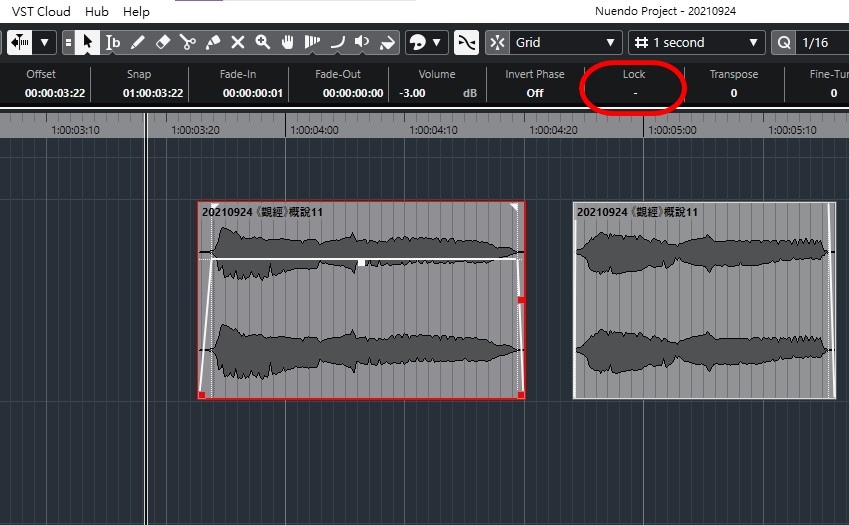This screenshot has height=525, width=849.
Task: Select the Line curve tool
Action: [x=337, y=42]
